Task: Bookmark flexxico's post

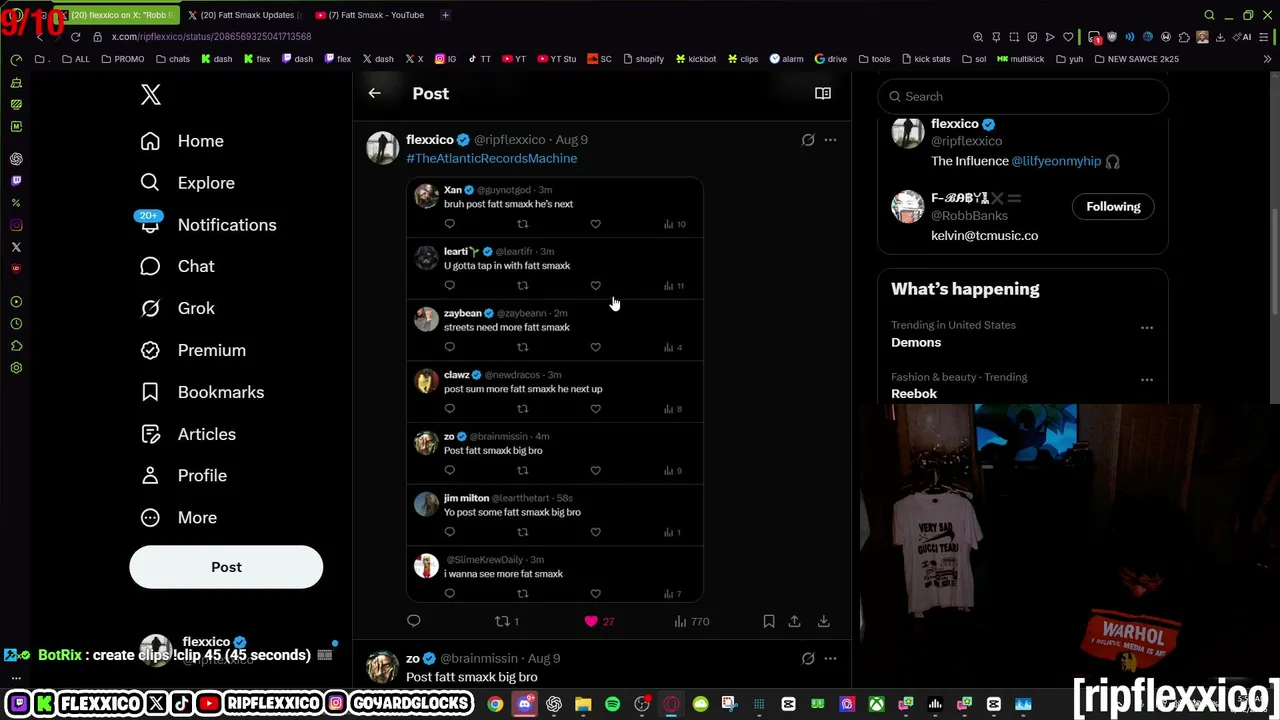Action: tap(769, 621)
